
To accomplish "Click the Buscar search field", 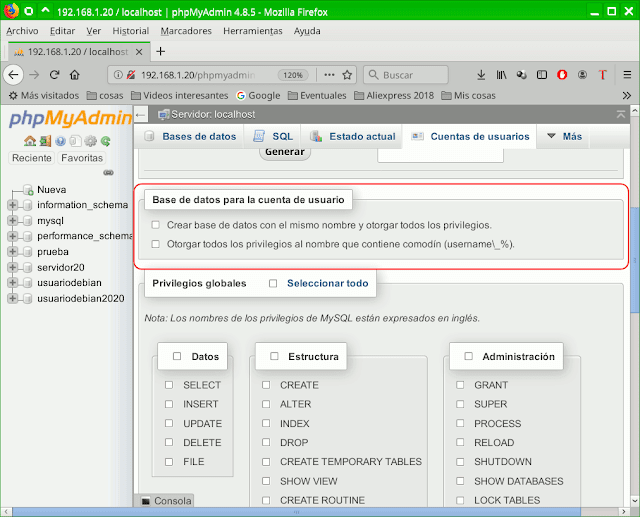I will pyautogui.click(x=406, y=75).
